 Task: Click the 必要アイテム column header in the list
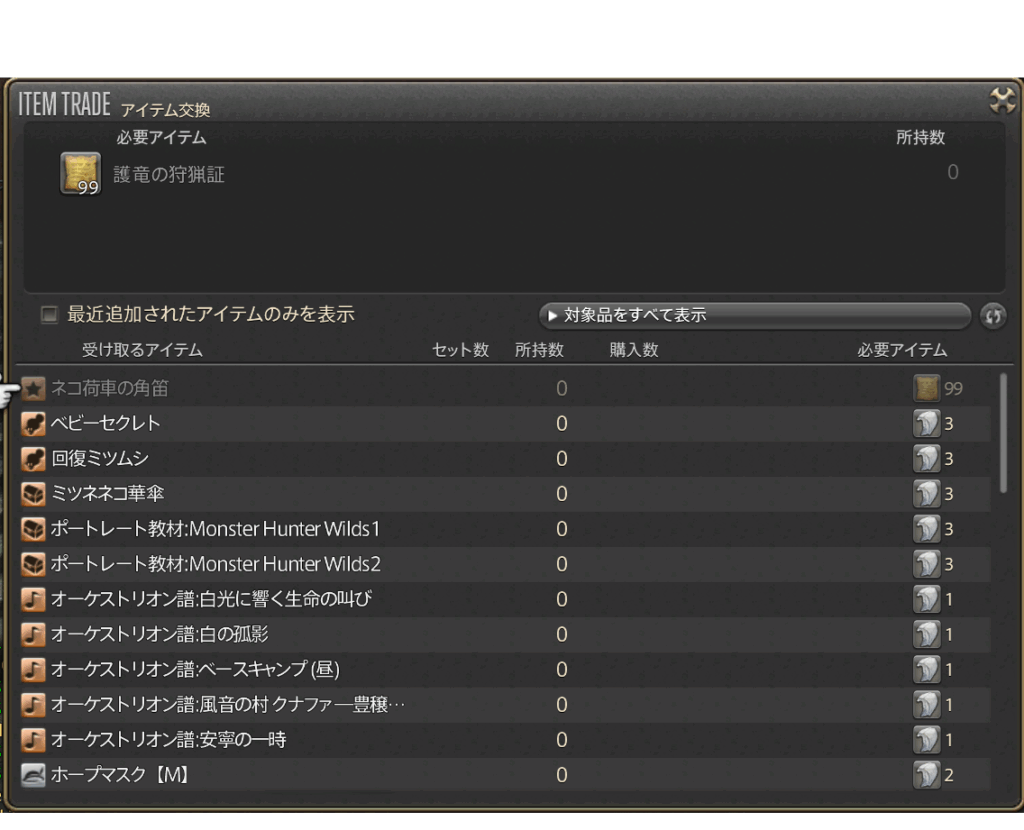point(901,350)
